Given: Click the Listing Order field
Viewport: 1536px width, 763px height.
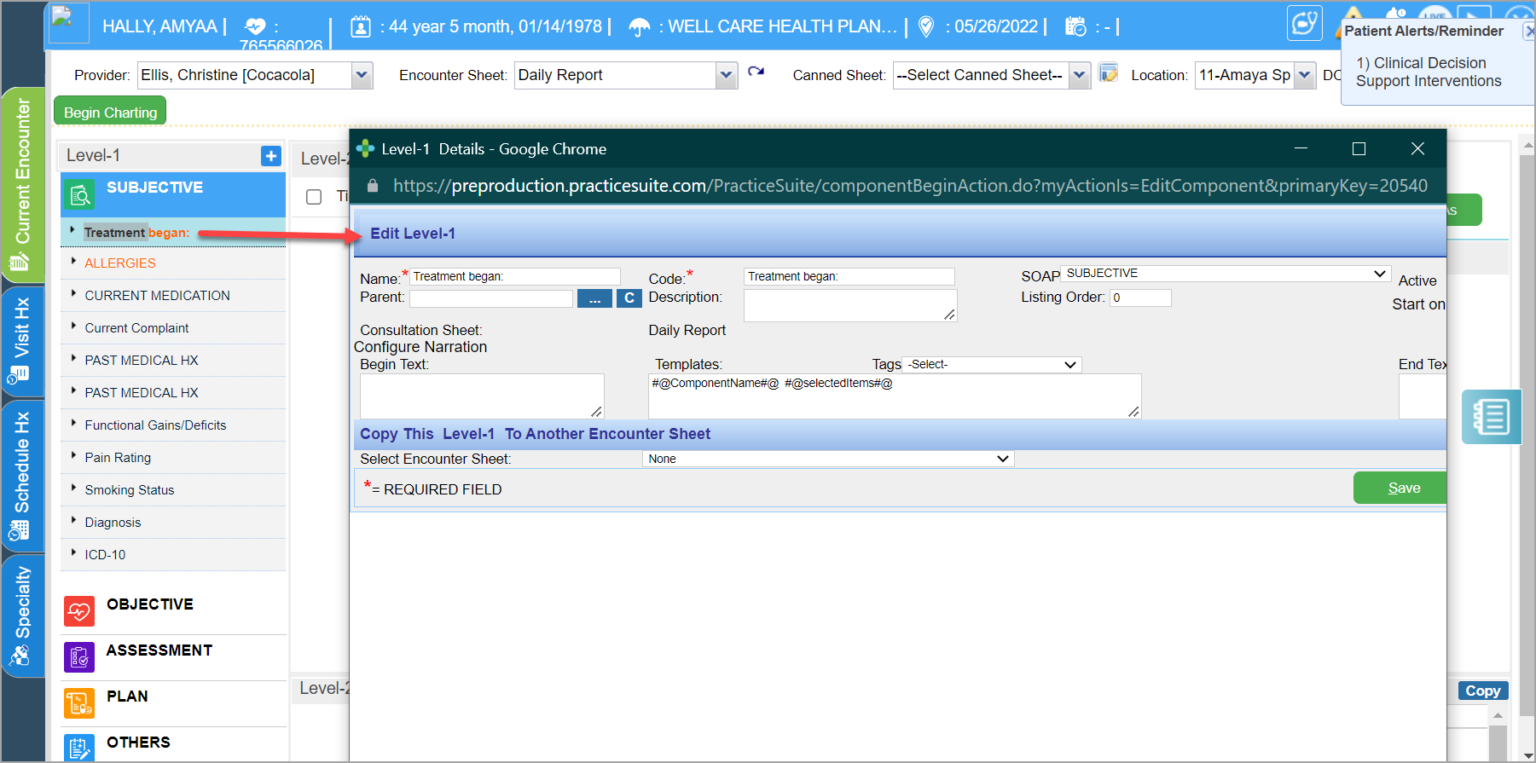Looking at the screenshot, I should tap(1140, 298).
